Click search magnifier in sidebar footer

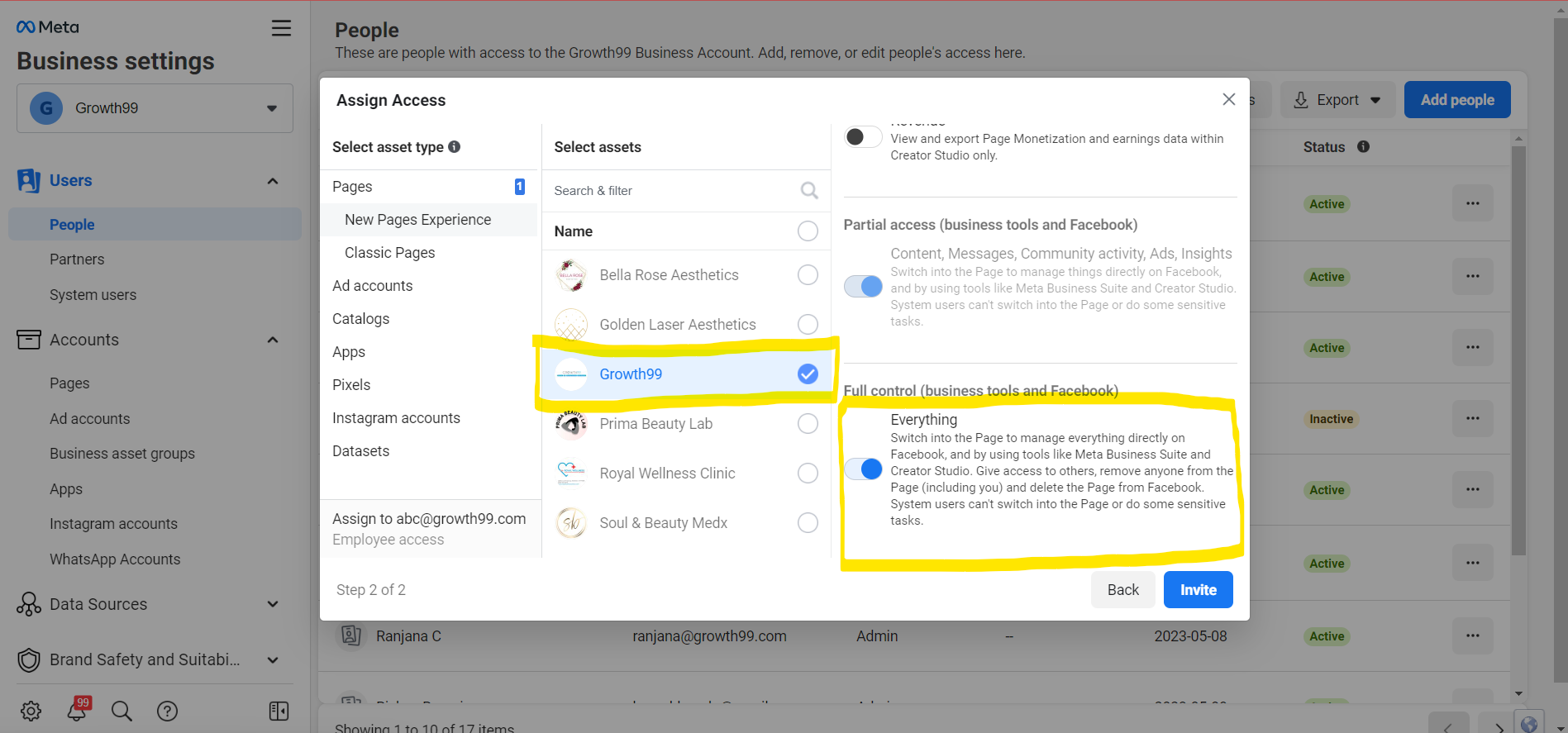coord(122,711)
